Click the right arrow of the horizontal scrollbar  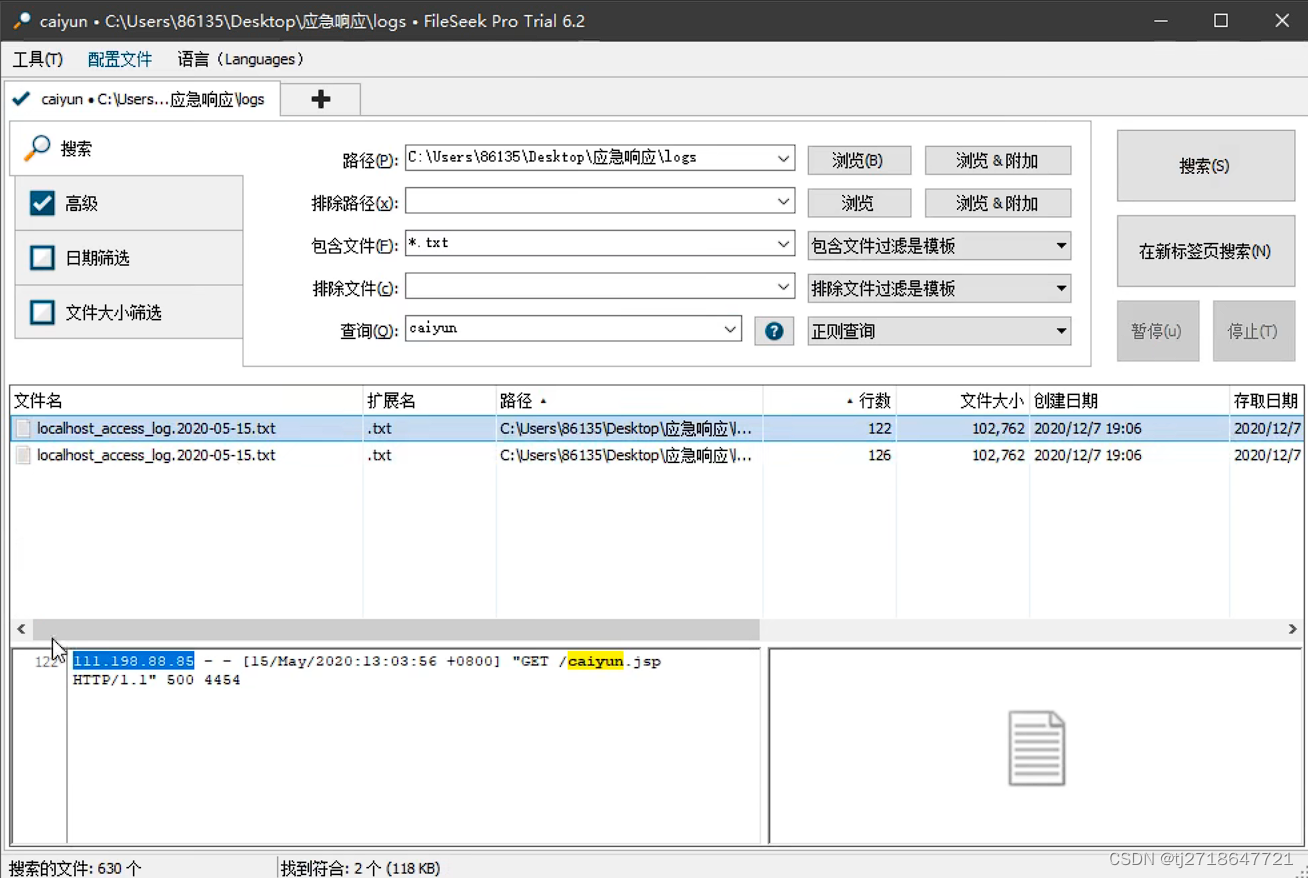[1293, 629]
